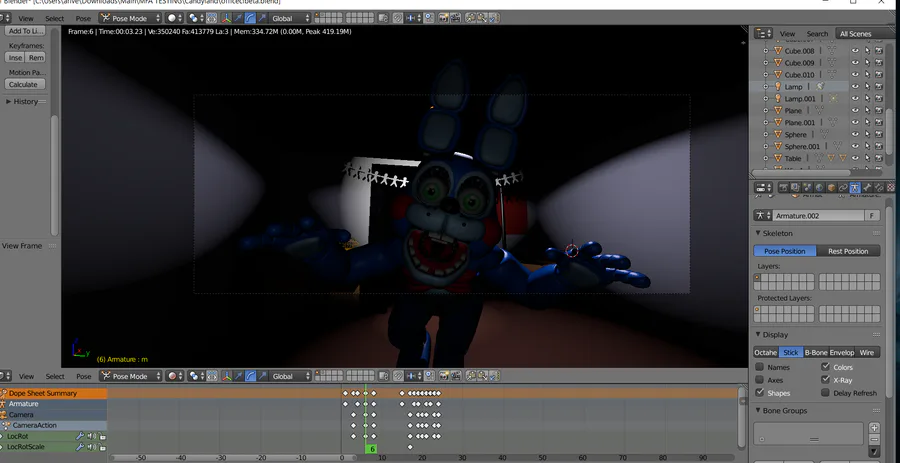
Task: Uncheck the X-Ray checkbox
Action: point(825,380)
